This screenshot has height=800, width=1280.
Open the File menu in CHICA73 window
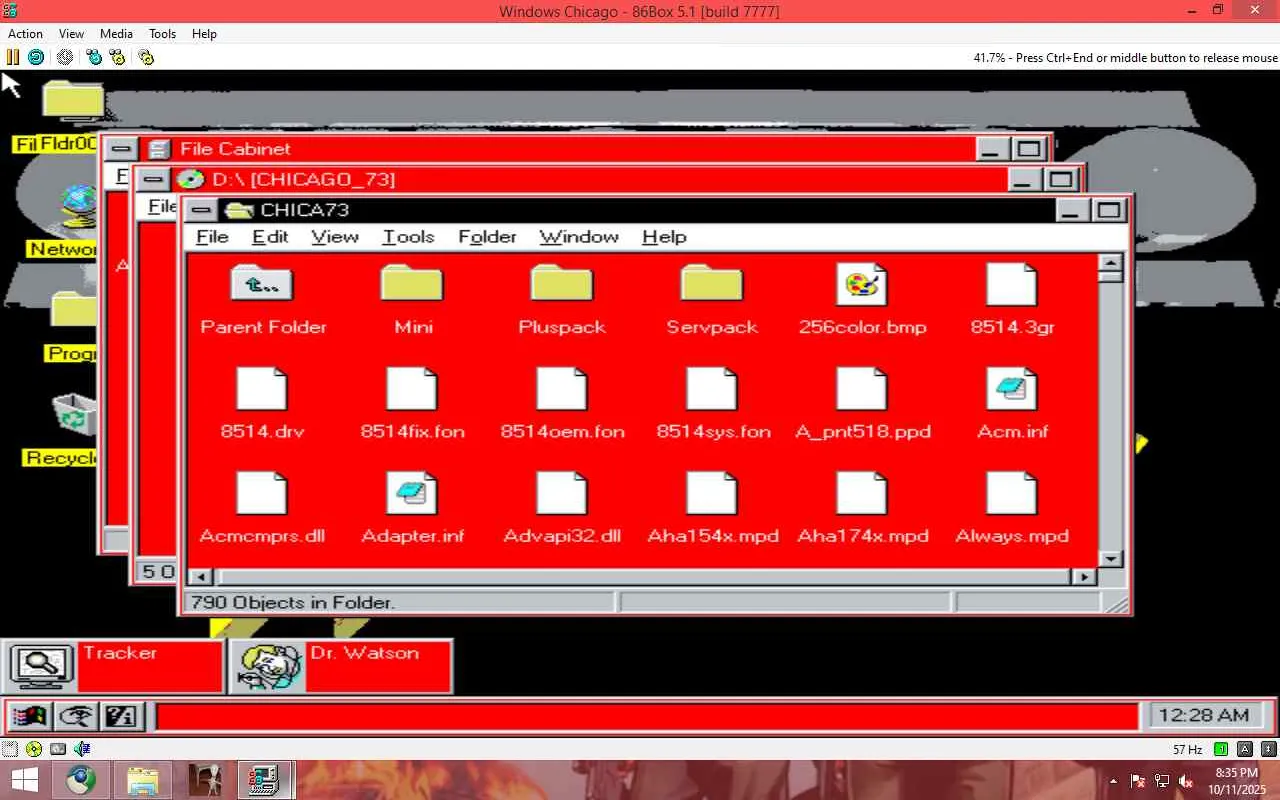tap(212, 237)
